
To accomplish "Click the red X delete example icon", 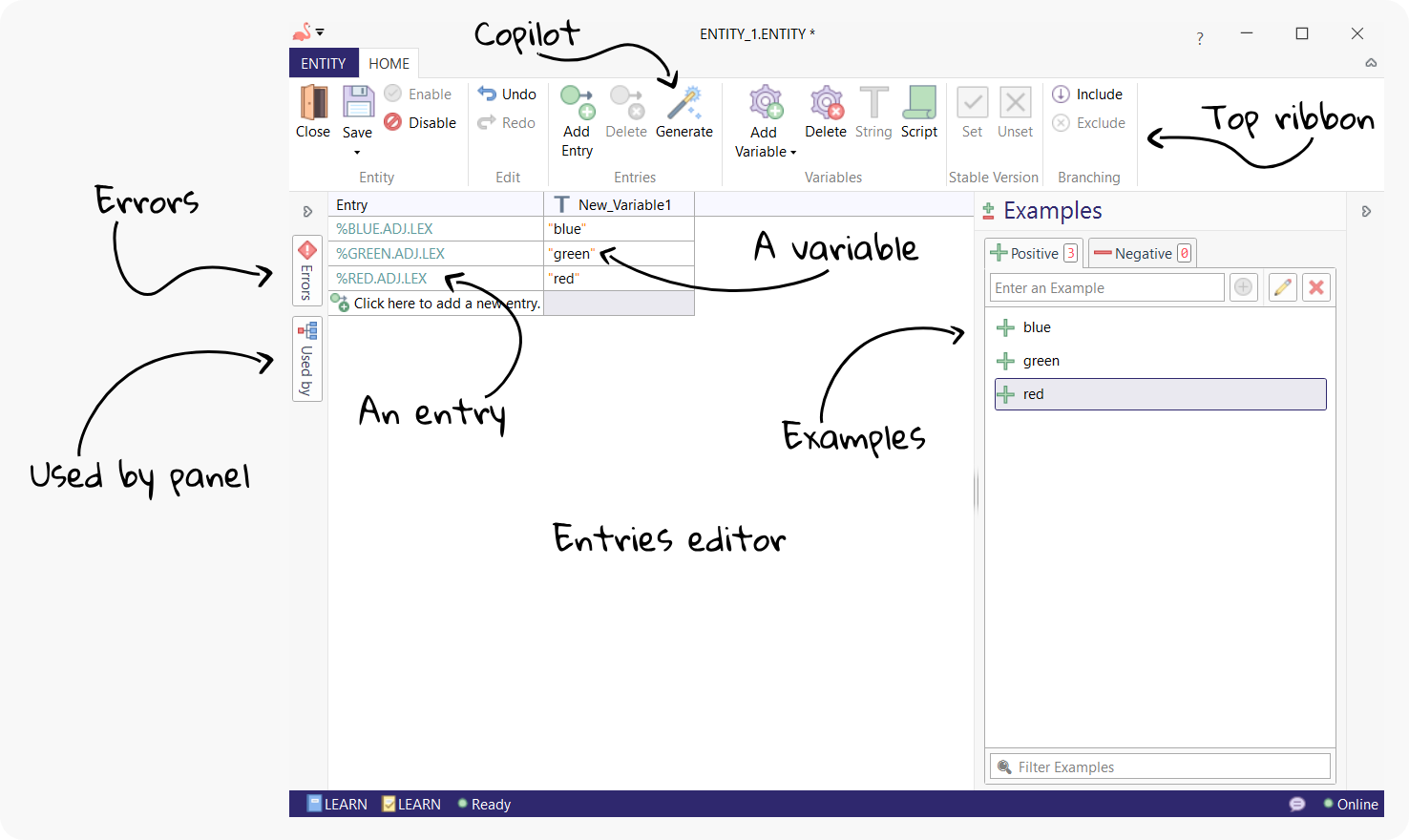I will coord(1316,286).
